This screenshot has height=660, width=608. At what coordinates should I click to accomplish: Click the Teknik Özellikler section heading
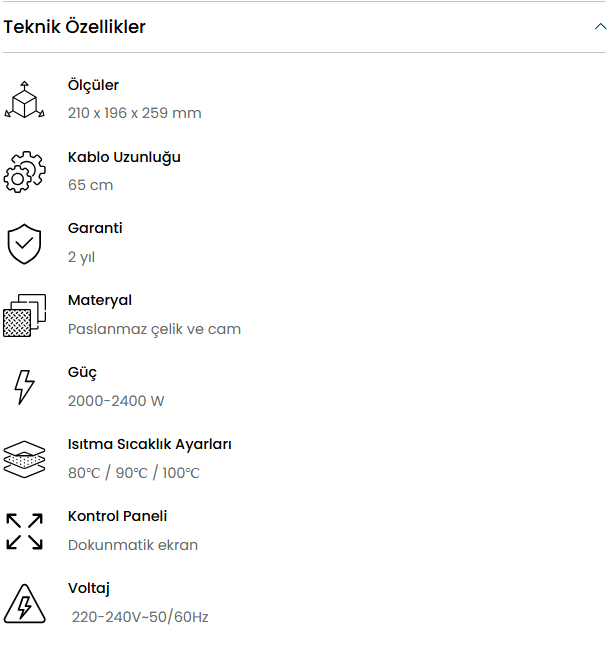click(x=75, y=27)
